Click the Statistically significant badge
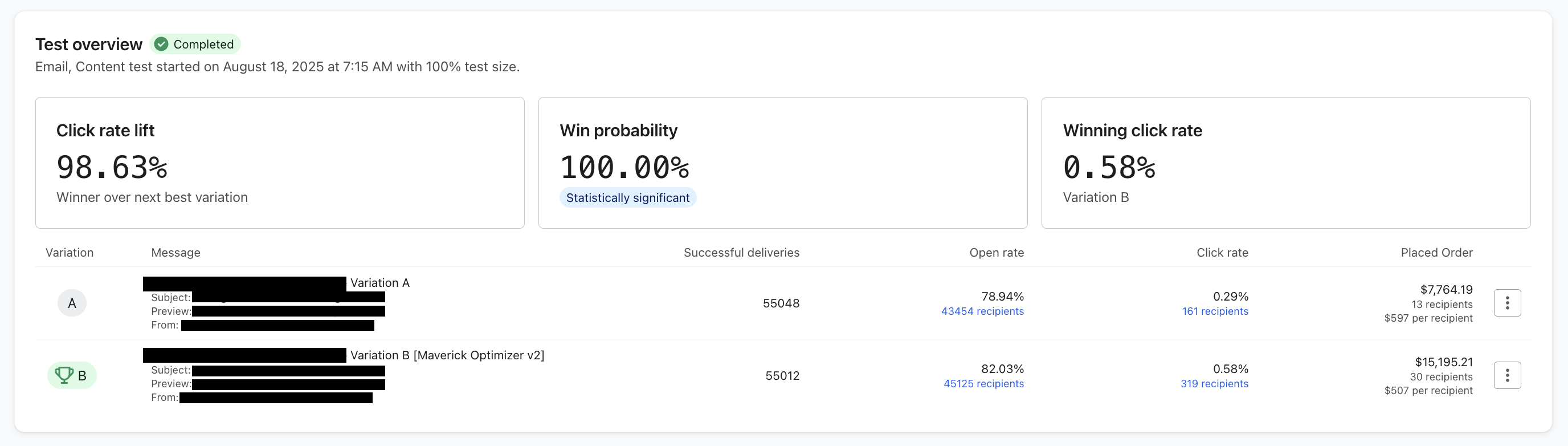 pyautogui.click(x=627, y=197)
